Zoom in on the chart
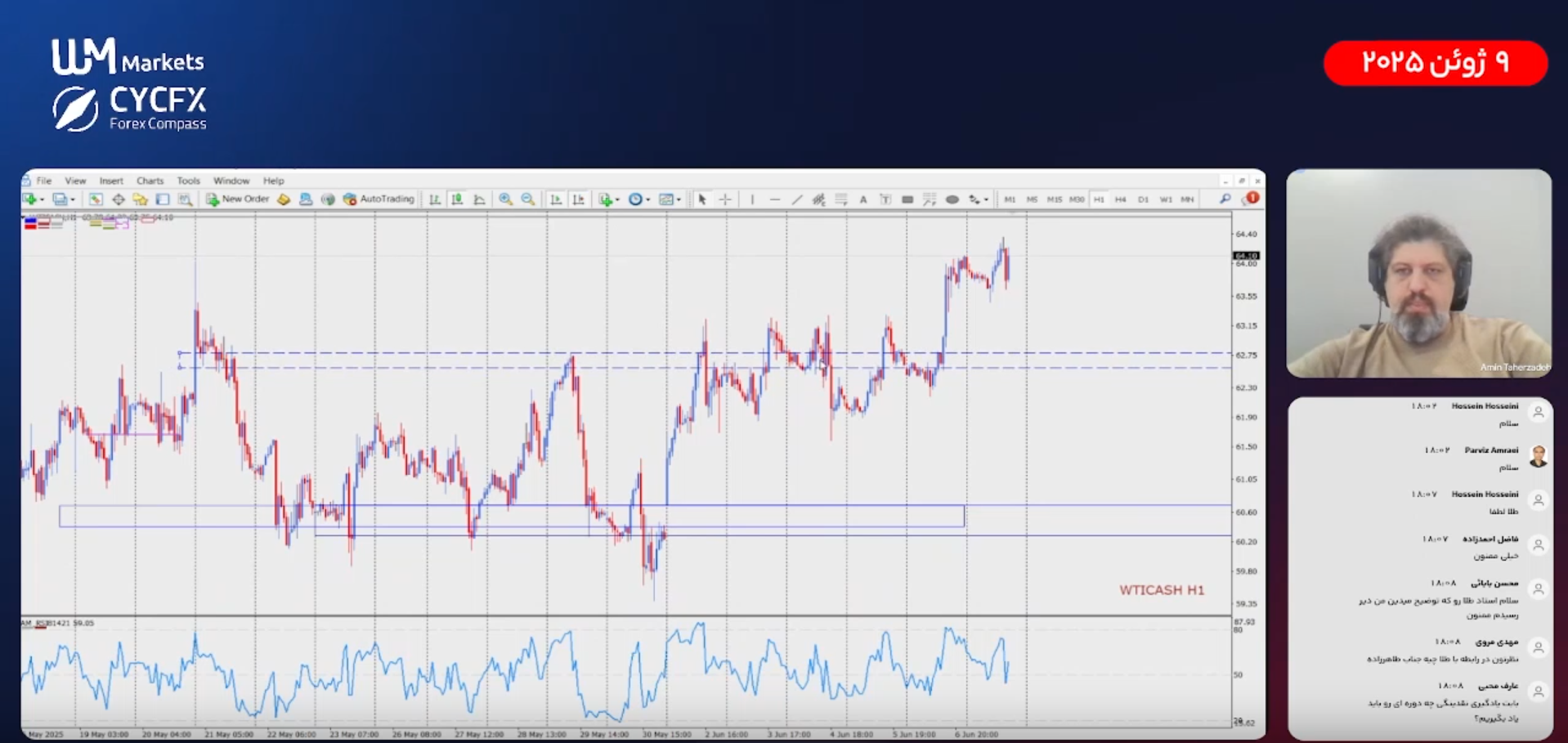The image size is (1568, 743). (505, 199)
